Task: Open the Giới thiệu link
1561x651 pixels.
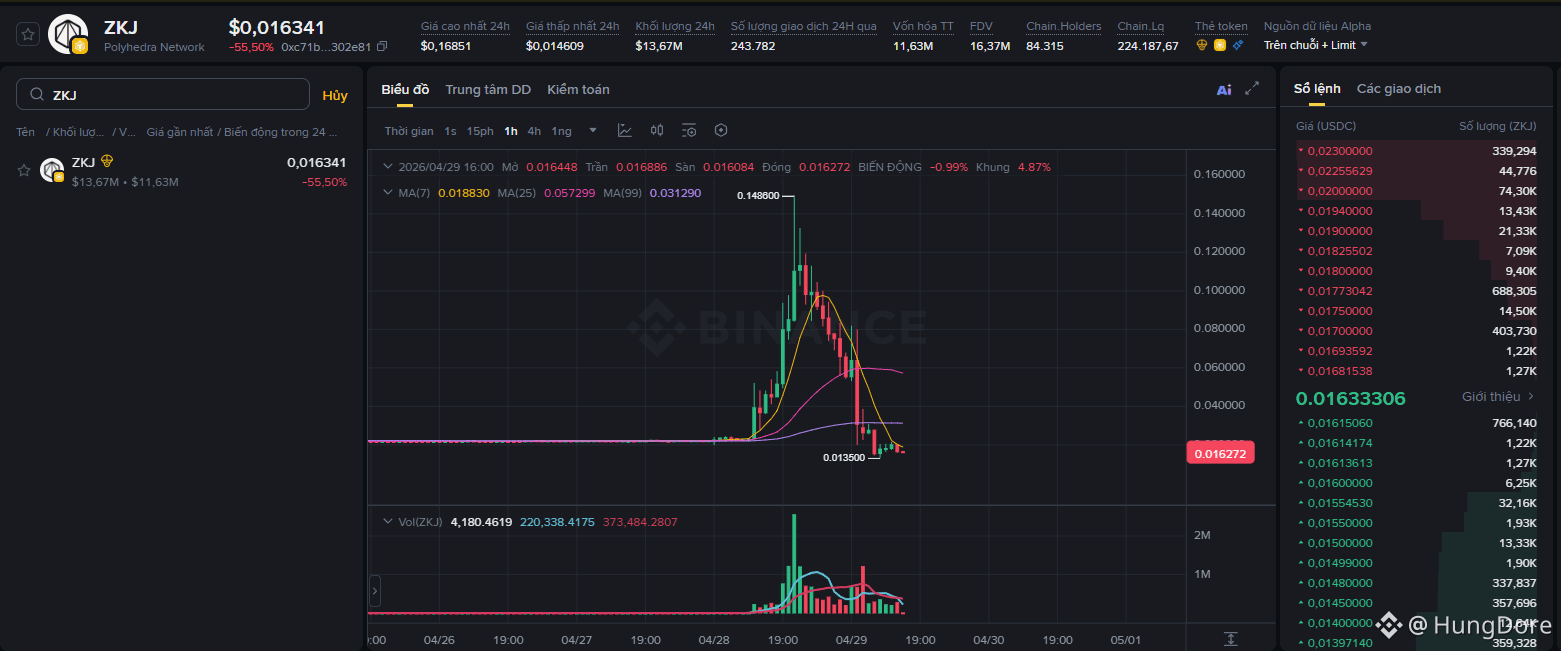Action: pyautogui.click(x=1491, y=397)
